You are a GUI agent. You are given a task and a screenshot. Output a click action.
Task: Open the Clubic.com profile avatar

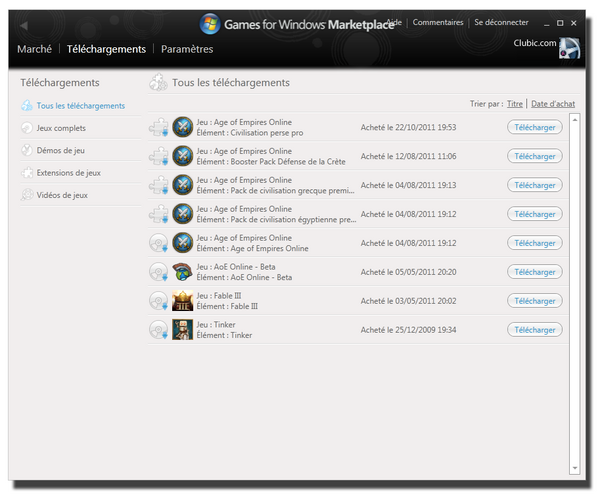point(569,48)
